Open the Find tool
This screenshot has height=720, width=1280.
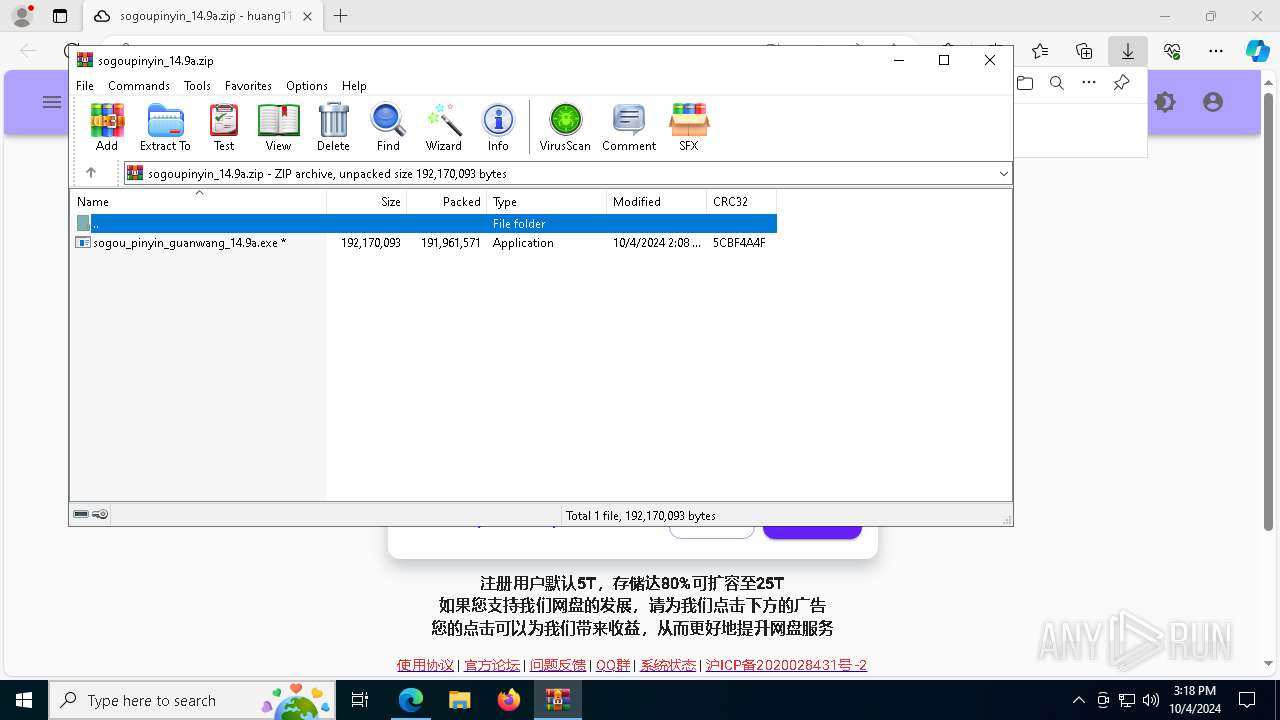point(388,127)
